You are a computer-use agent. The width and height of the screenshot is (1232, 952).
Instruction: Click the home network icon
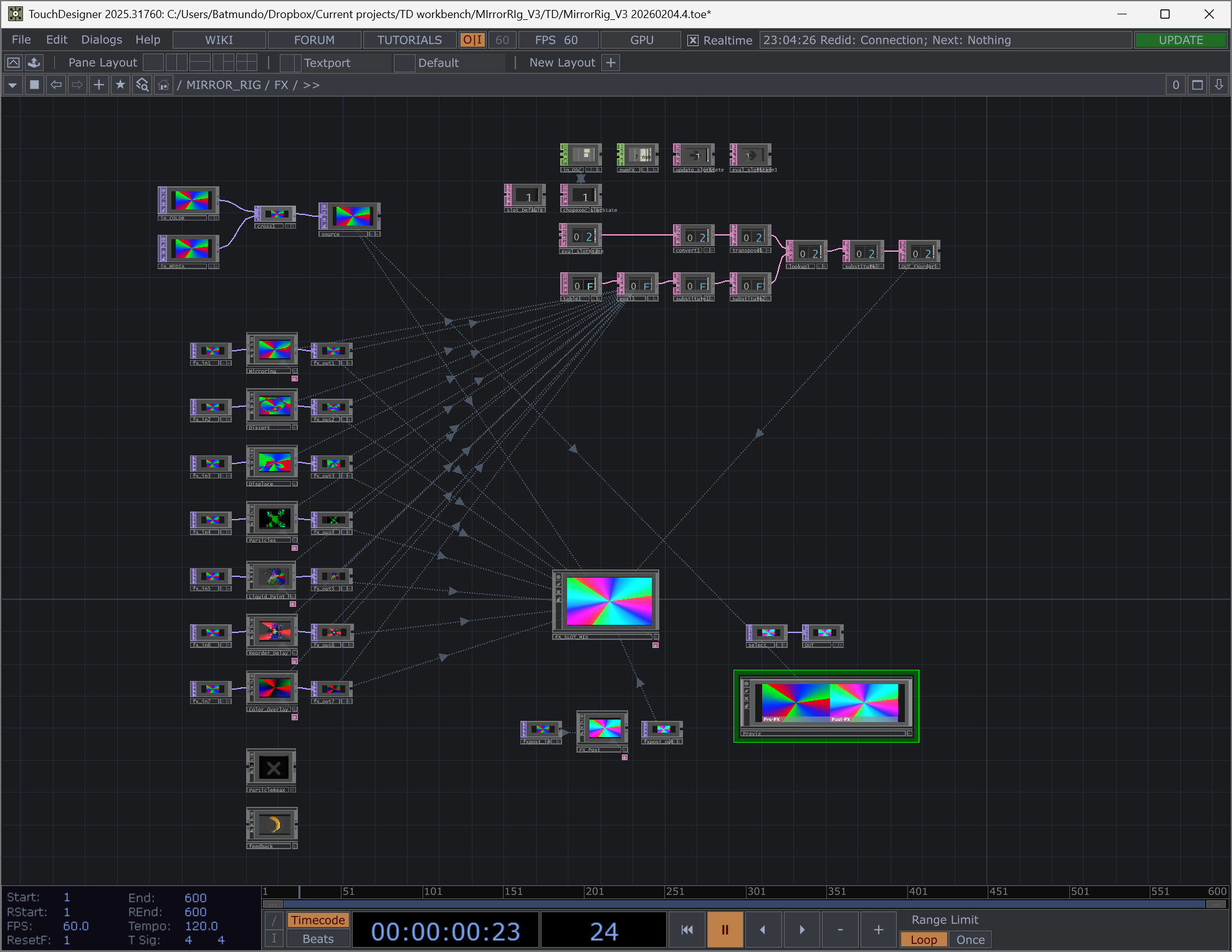point(163,85)
